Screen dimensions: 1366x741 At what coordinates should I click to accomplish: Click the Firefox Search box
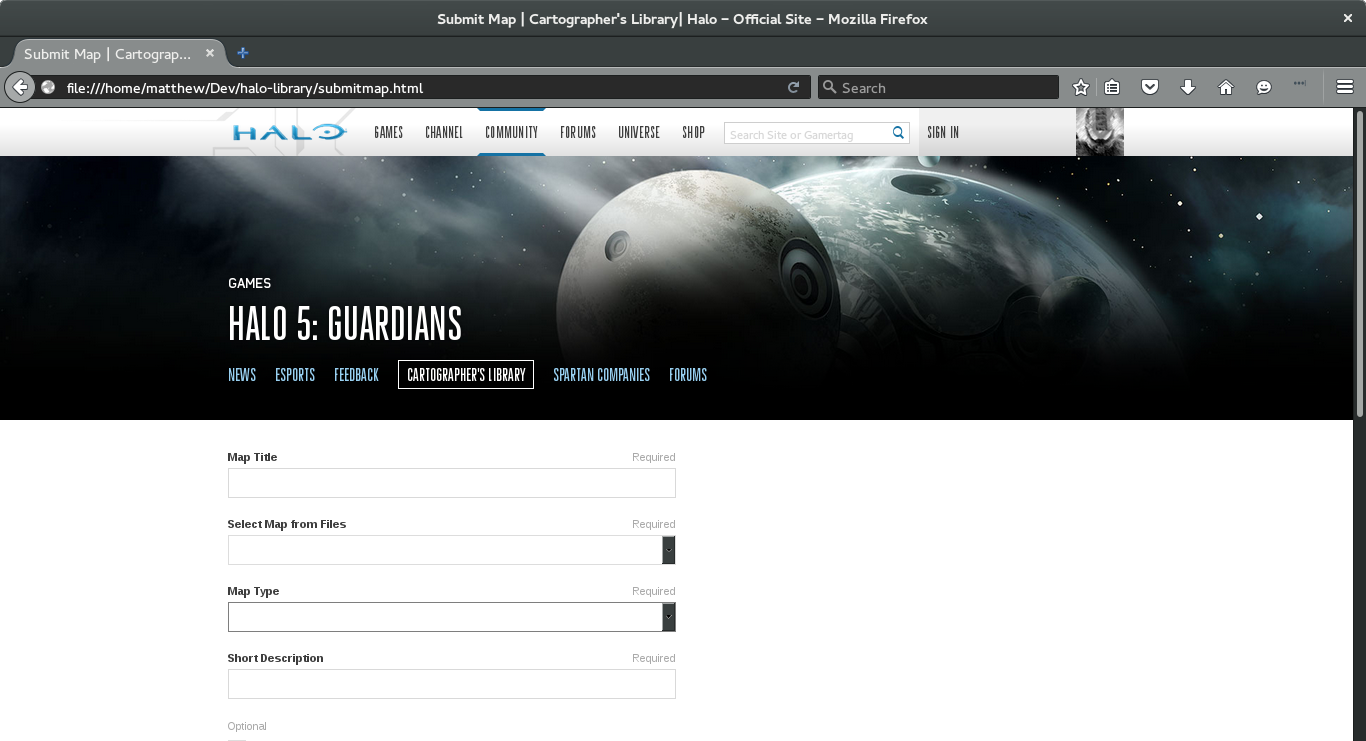[938, 88]
